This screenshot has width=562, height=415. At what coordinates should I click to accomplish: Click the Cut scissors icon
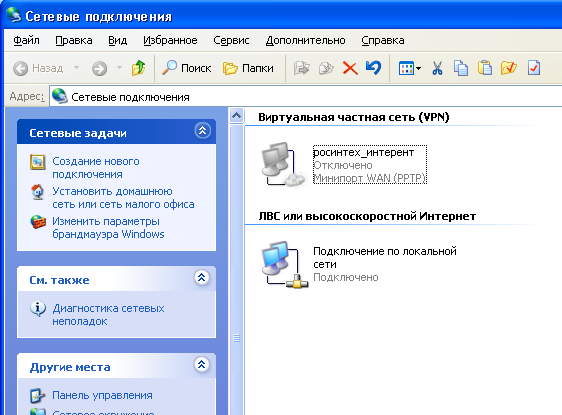(437, 68)
